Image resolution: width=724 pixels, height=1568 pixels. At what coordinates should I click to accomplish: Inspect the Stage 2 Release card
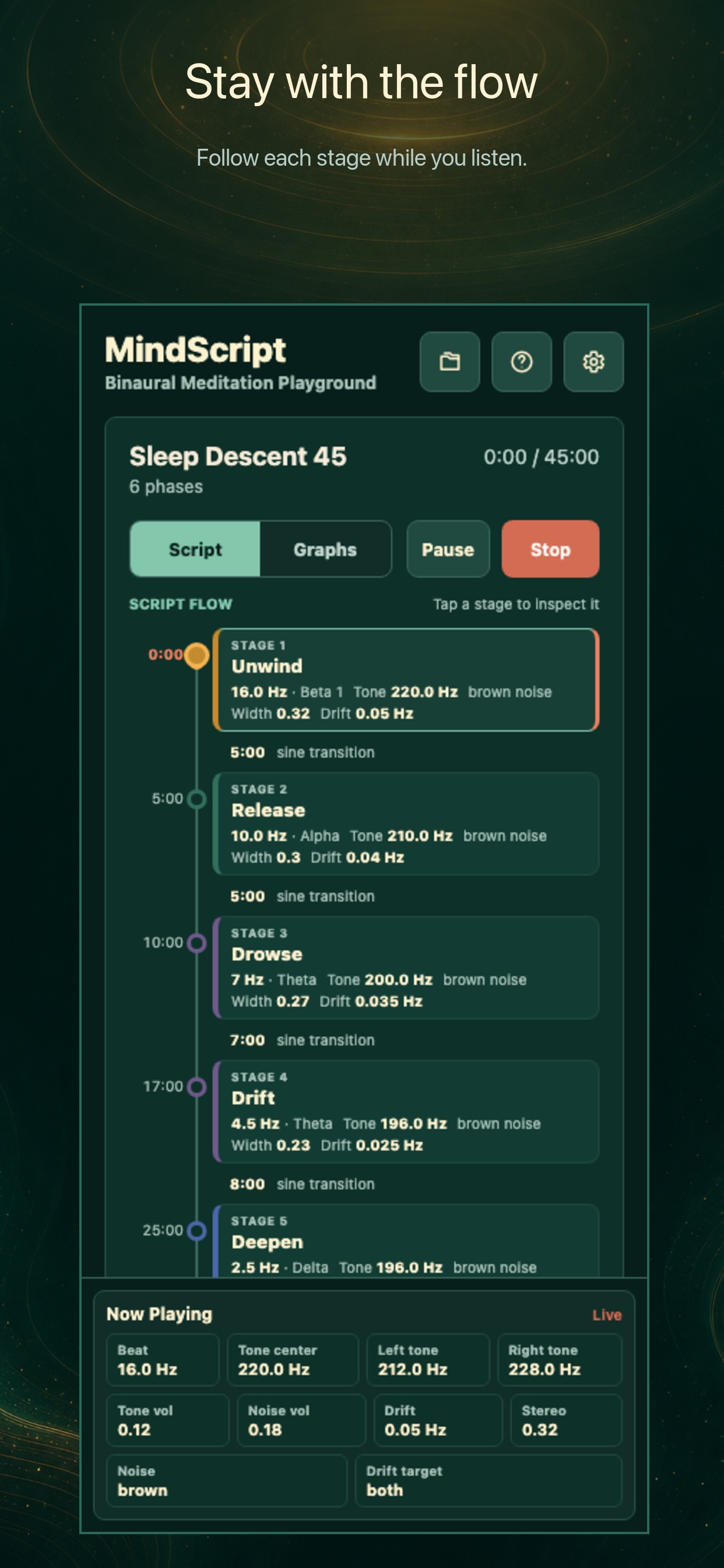406,824
